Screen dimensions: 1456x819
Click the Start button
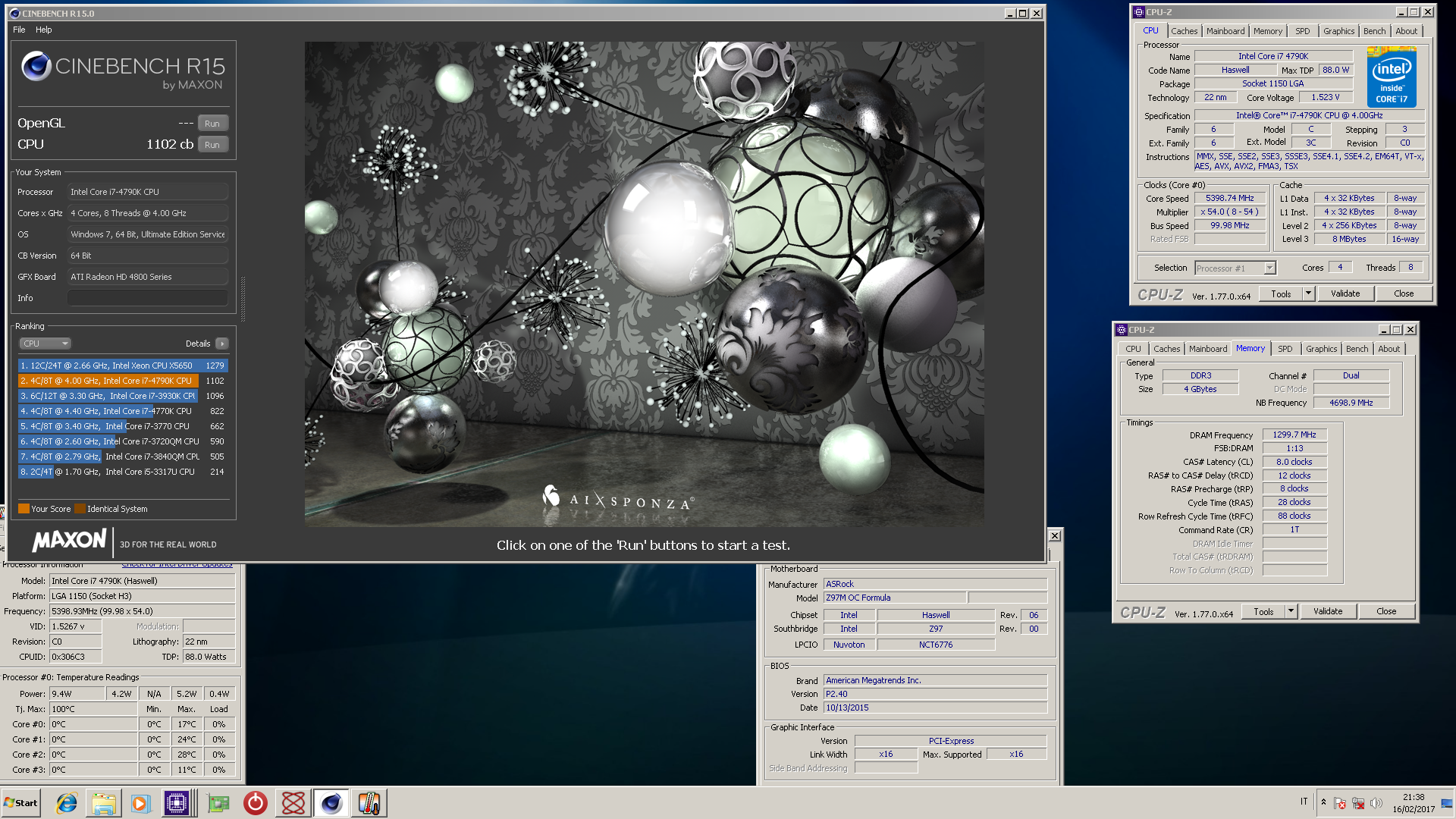tap(21, 803)
